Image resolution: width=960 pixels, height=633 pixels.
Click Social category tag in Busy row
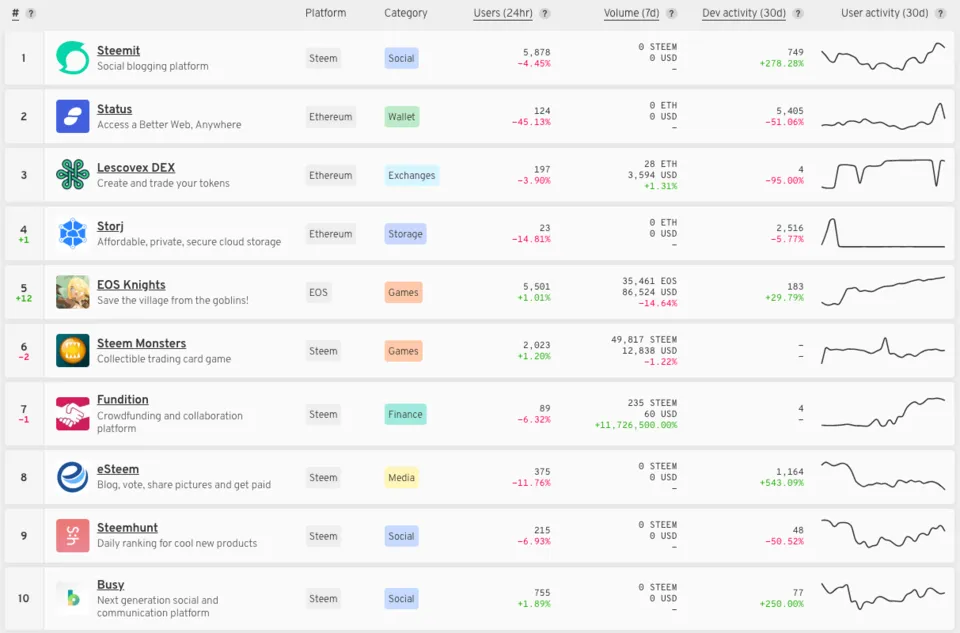402,599
